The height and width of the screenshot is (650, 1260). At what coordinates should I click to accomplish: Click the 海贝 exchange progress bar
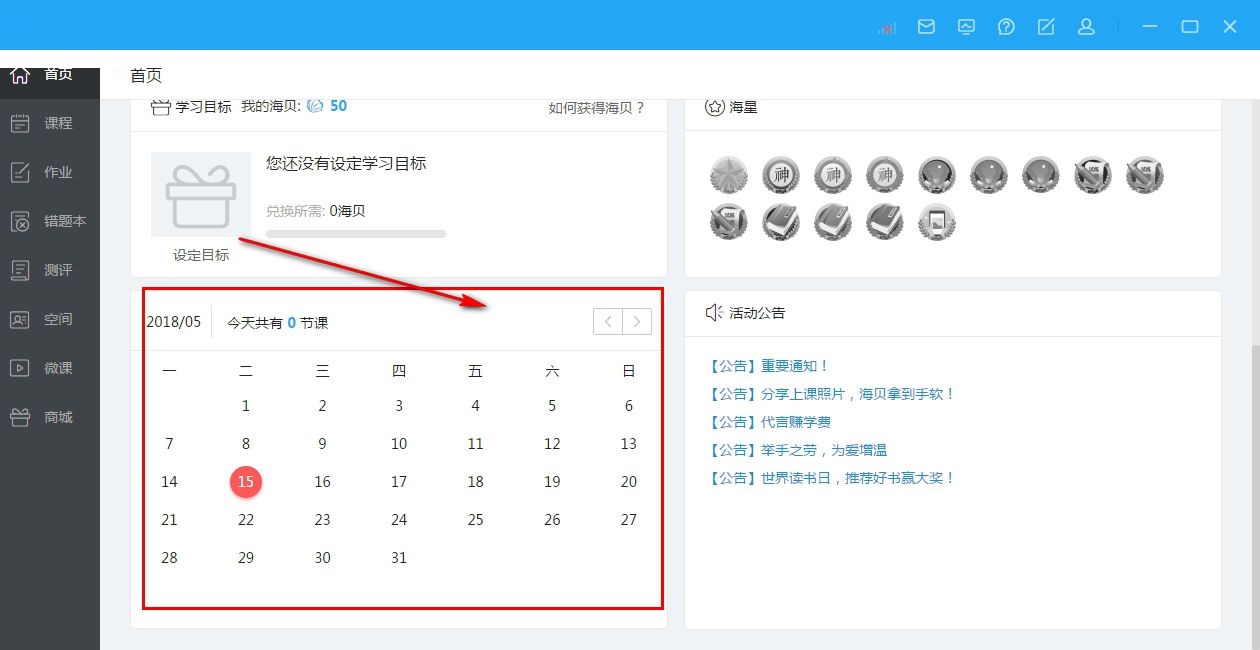[355, 233]
